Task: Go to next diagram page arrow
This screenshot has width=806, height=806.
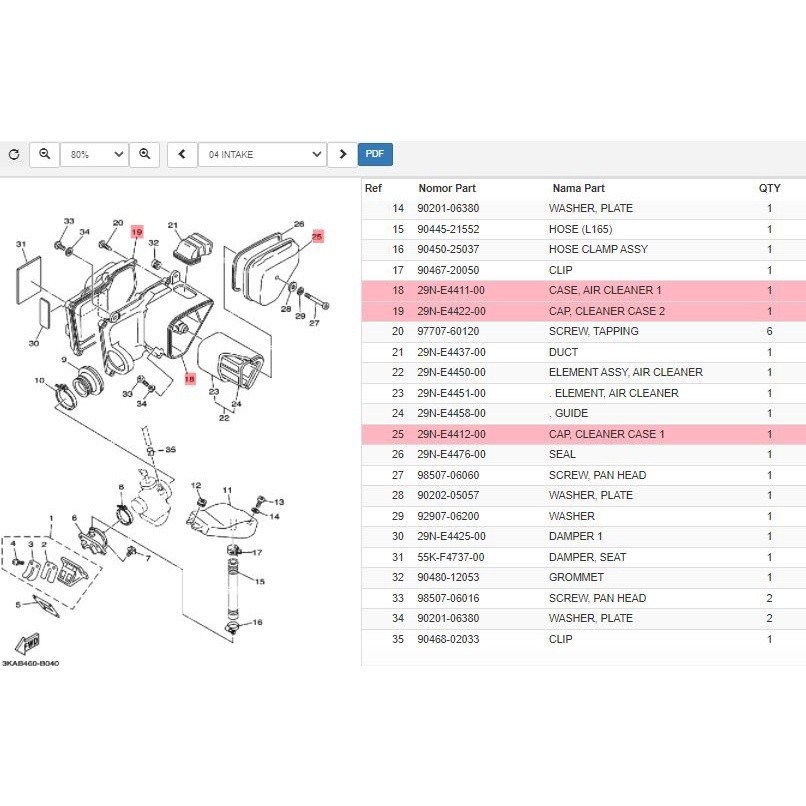Action: click(342, 154)
